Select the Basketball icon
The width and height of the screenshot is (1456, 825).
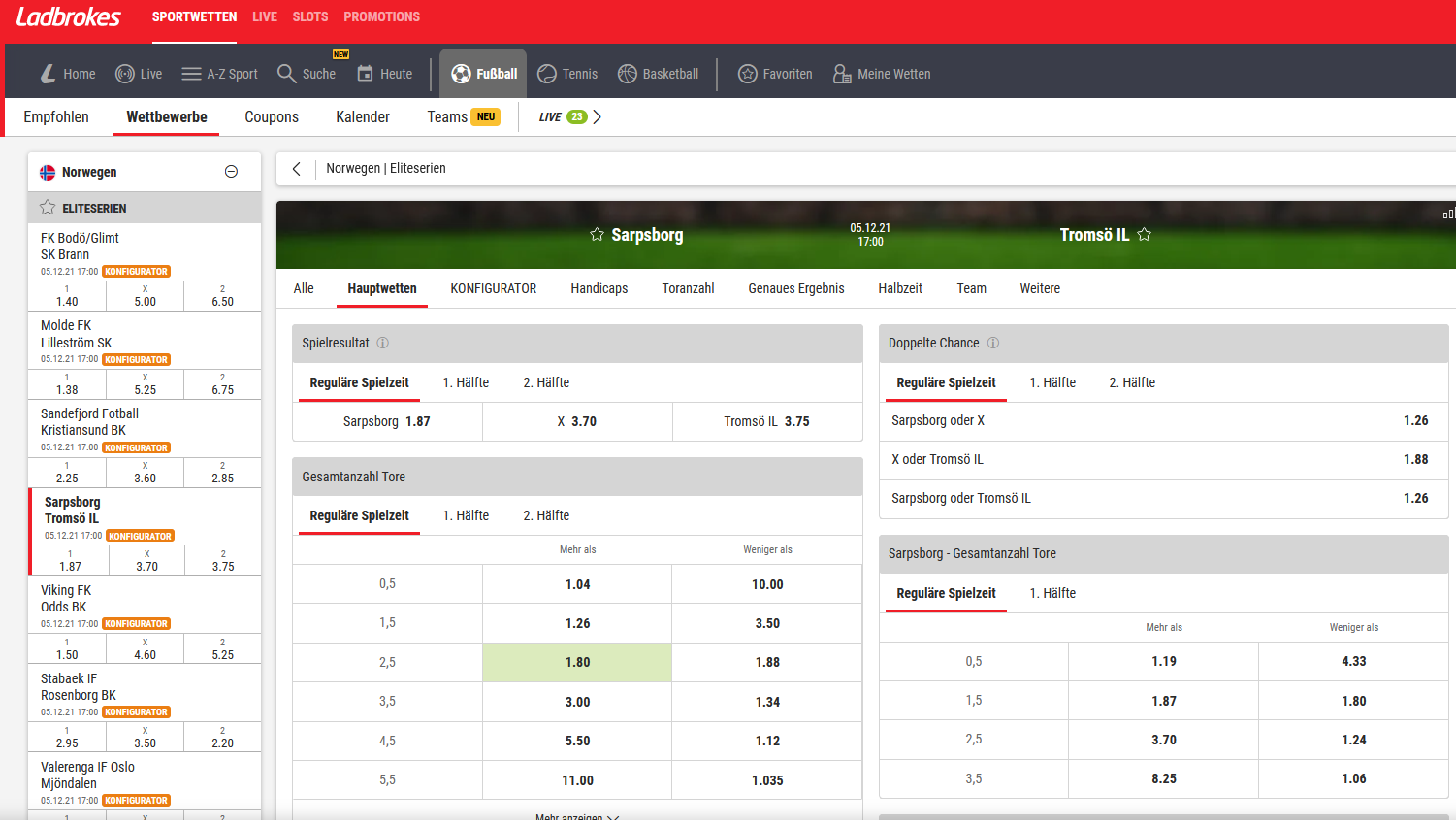click(x=628, y=74)
